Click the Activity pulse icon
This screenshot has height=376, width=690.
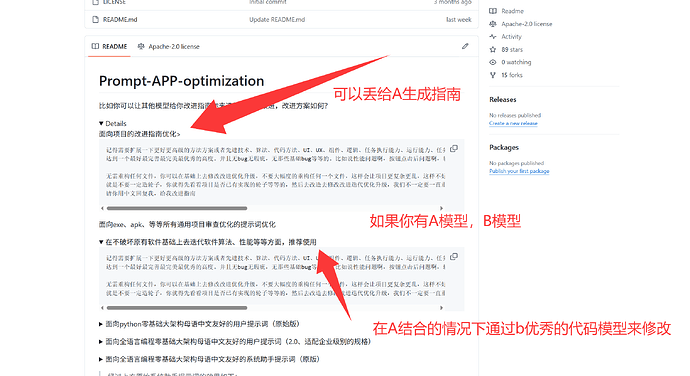(x=493, y=37)
